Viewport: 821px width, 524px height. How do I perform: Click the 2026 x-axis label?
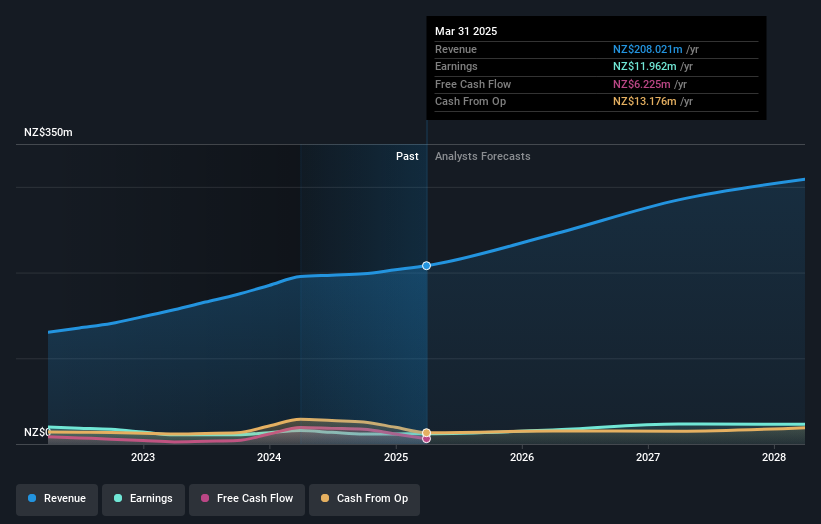click(522, 458)
